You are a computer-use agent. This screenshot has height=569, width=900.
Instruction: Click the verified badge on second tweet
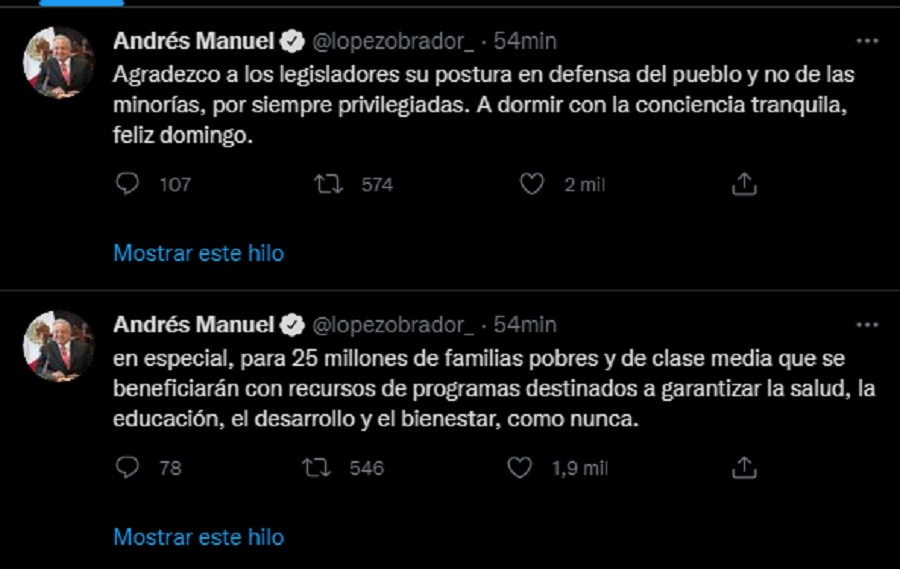coord(292,324)
